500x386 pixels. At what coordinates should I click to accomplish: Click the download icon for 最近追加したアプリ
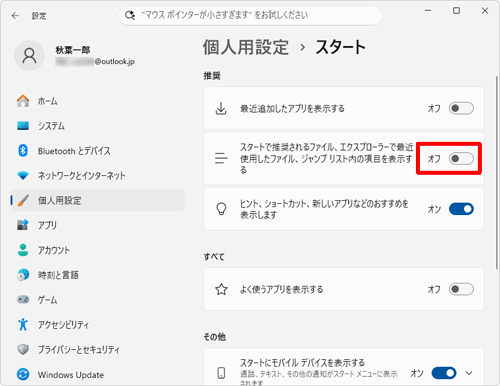coord(221,108)
